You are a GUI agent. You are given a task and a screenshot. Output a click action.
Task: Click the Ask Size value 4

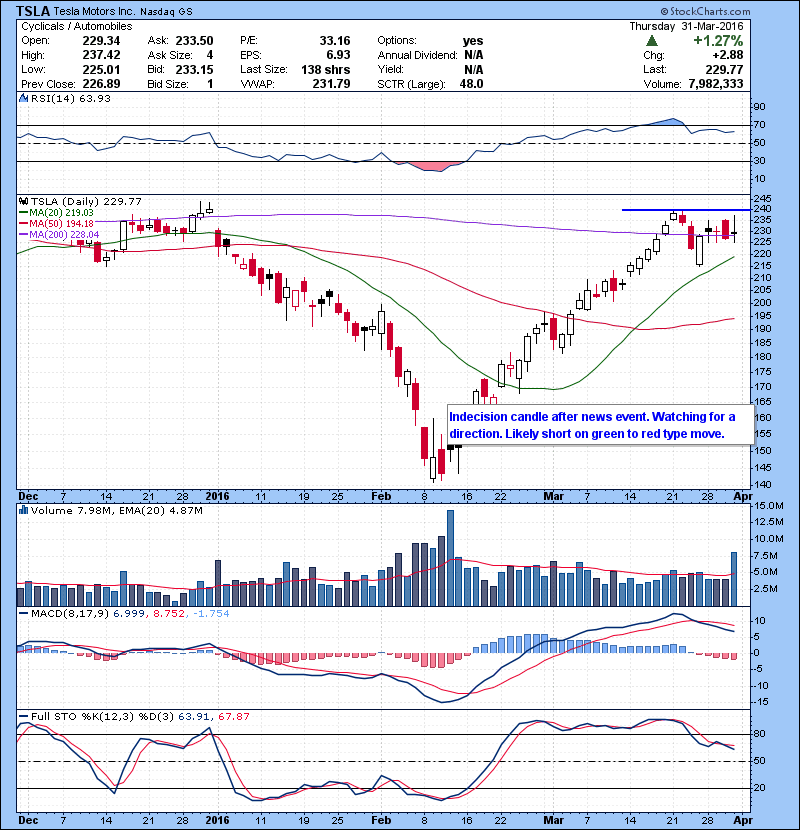pyautogui.click(x=210, y=55)
